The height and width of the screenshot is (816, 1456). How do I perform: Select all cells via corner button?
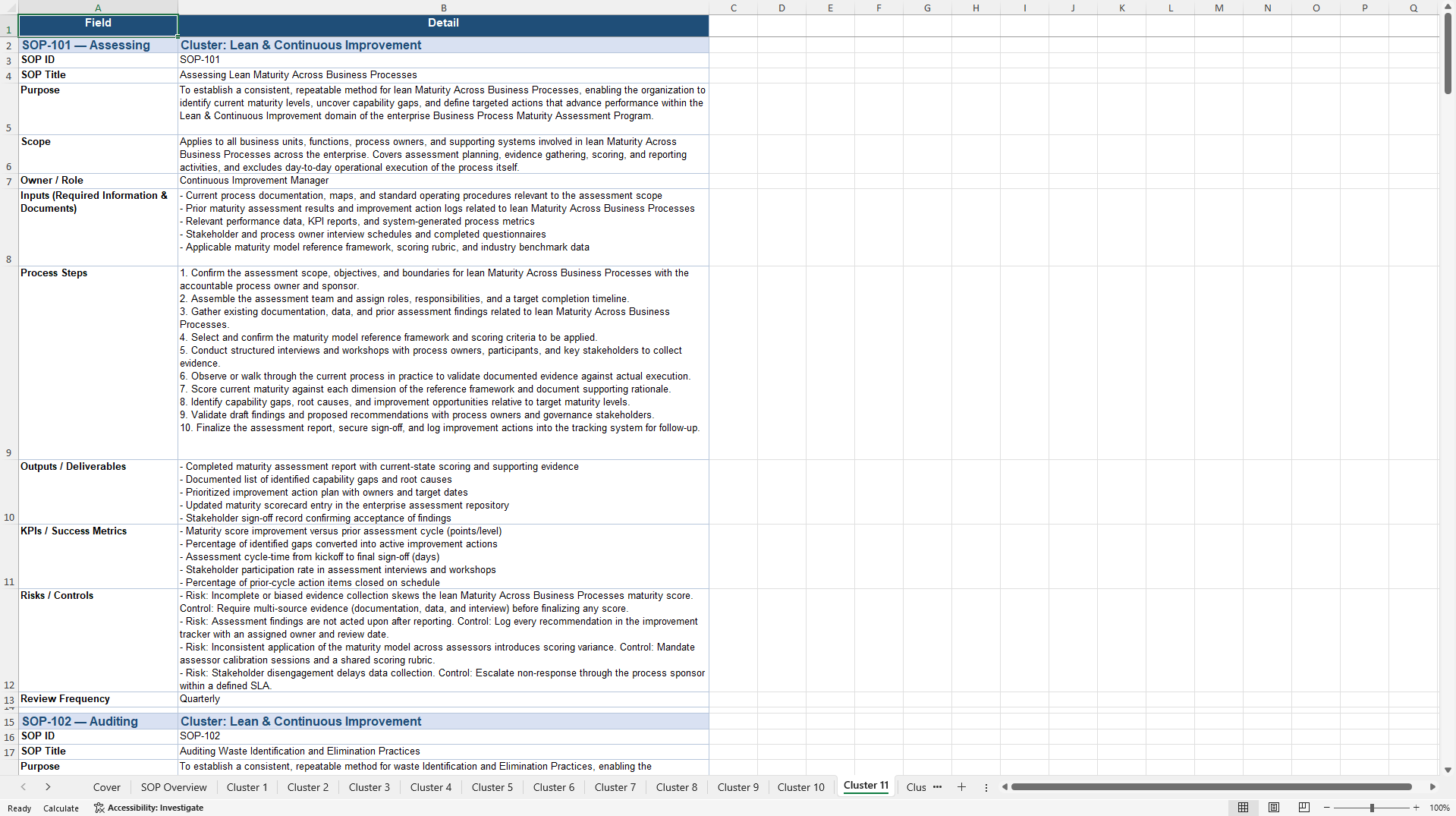pos(8,8)
